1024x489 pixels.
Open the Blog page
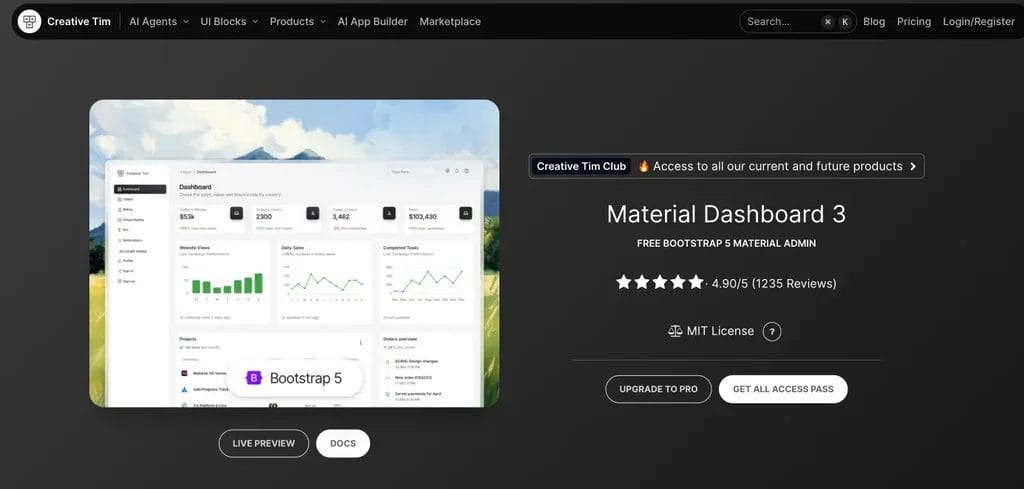coord(874,22)
